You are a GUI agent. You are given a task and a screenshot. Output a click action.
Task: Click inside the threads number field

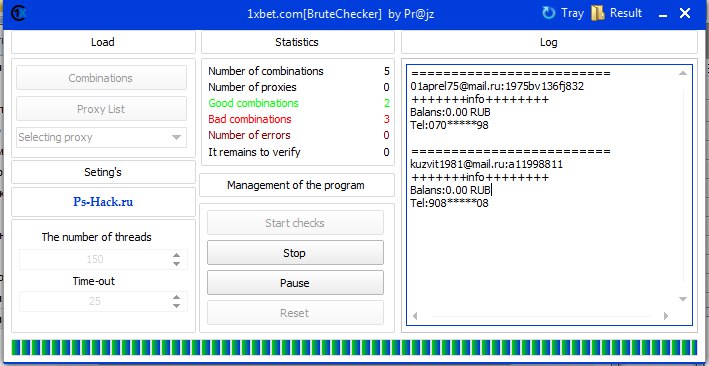pyautogui.click(x=95, y=260)
